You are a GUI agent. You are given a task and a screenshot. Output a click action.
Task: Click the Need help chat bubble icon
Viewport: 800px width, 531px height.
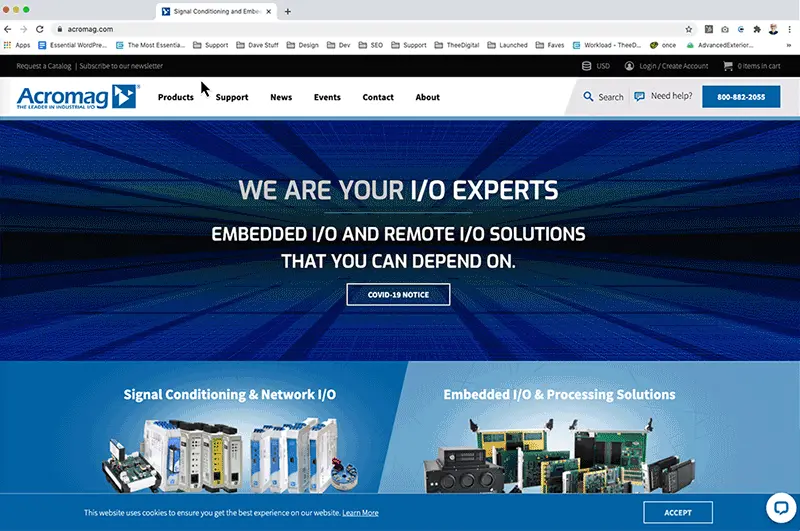click(639, 96)
